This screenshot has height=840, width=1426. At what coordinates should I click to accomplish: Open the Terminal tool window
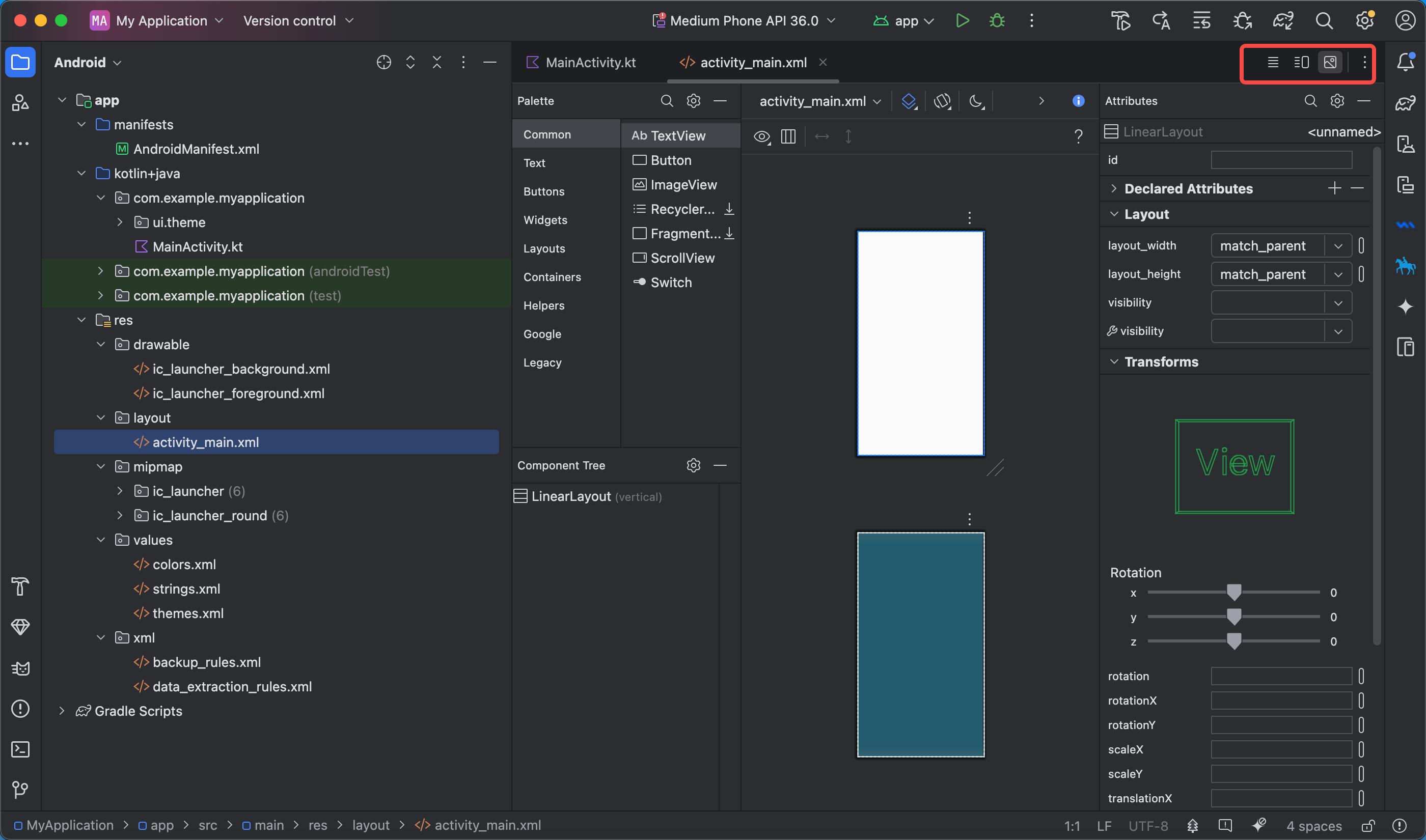(x=20, y=749)
